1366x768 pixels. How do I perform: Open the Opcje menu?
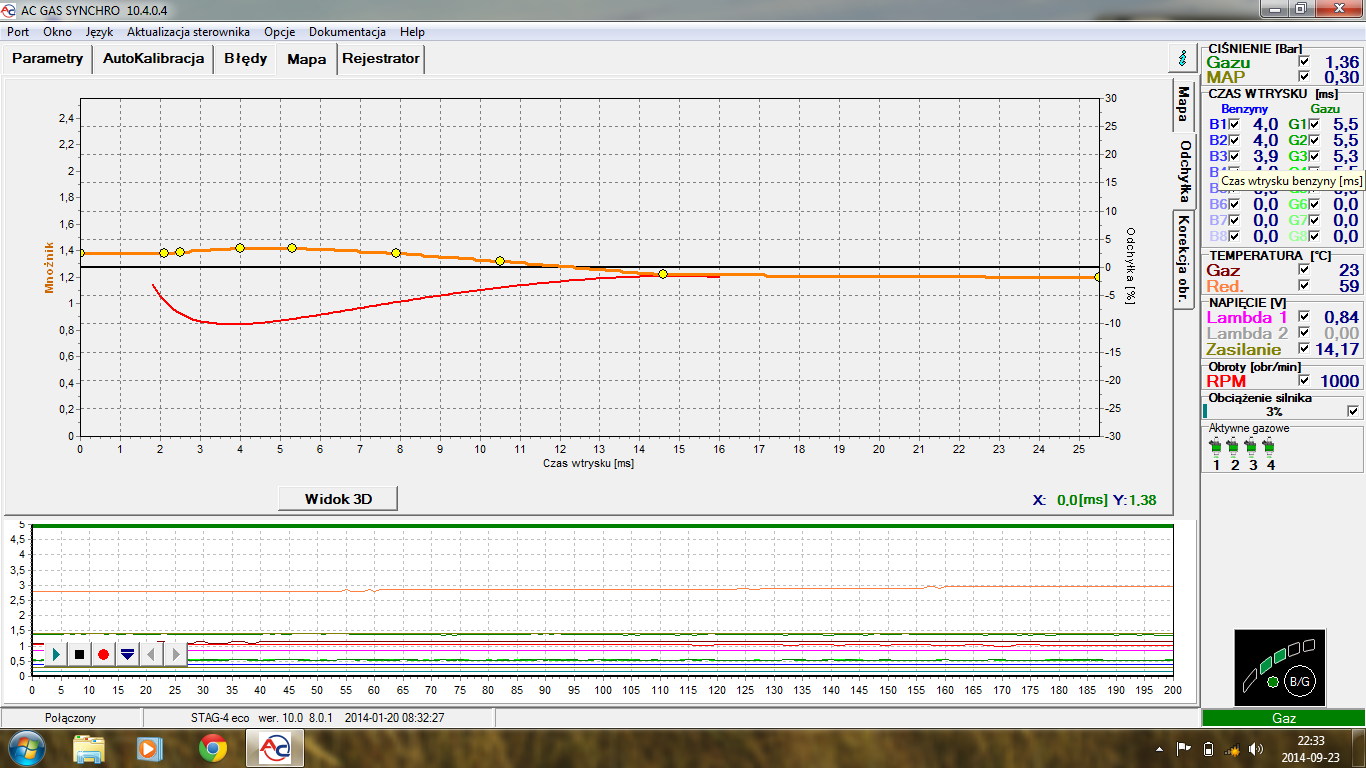[x=279, y=32]
